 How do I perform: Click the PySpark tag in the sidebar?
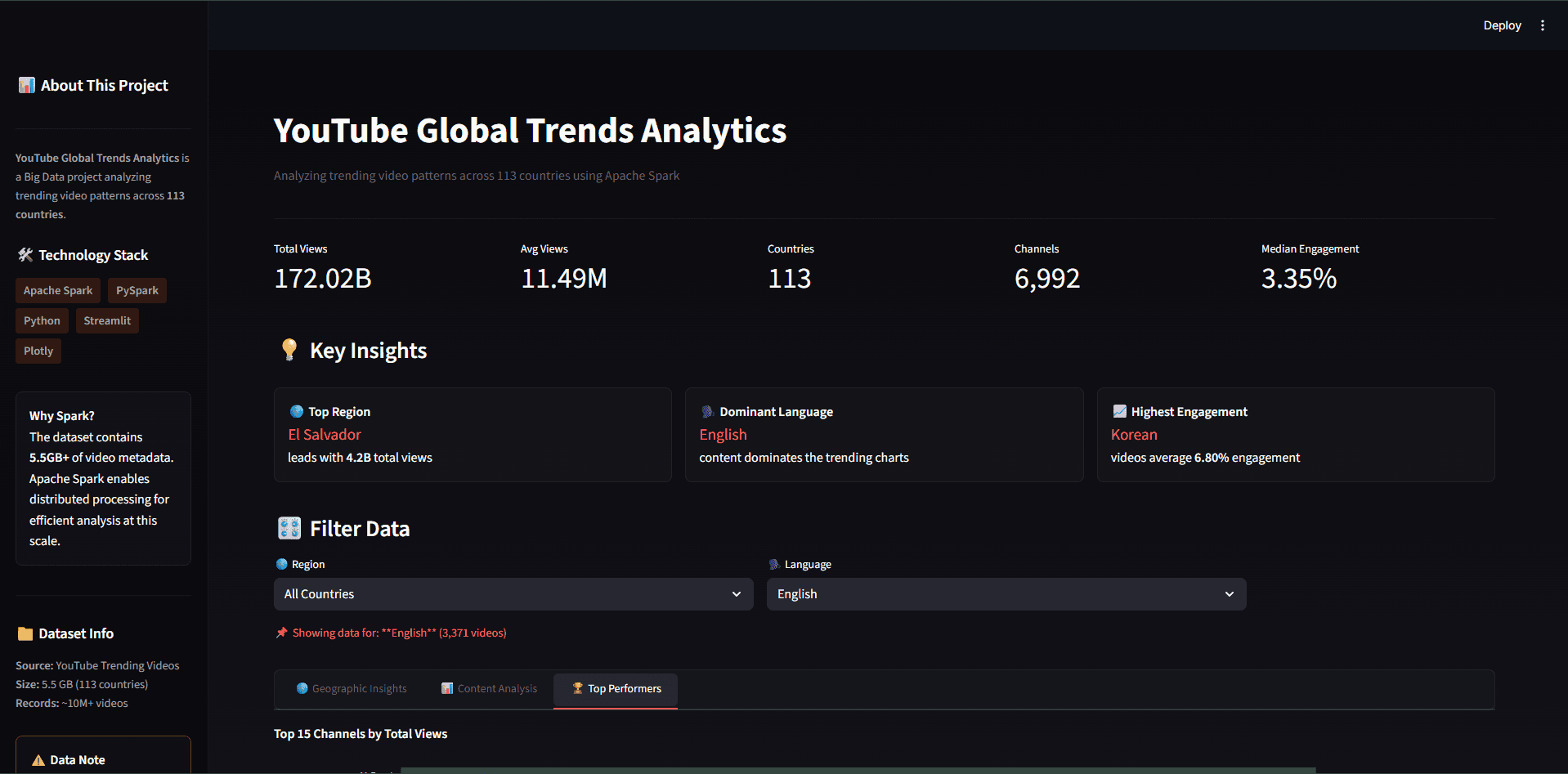(137, 290)
